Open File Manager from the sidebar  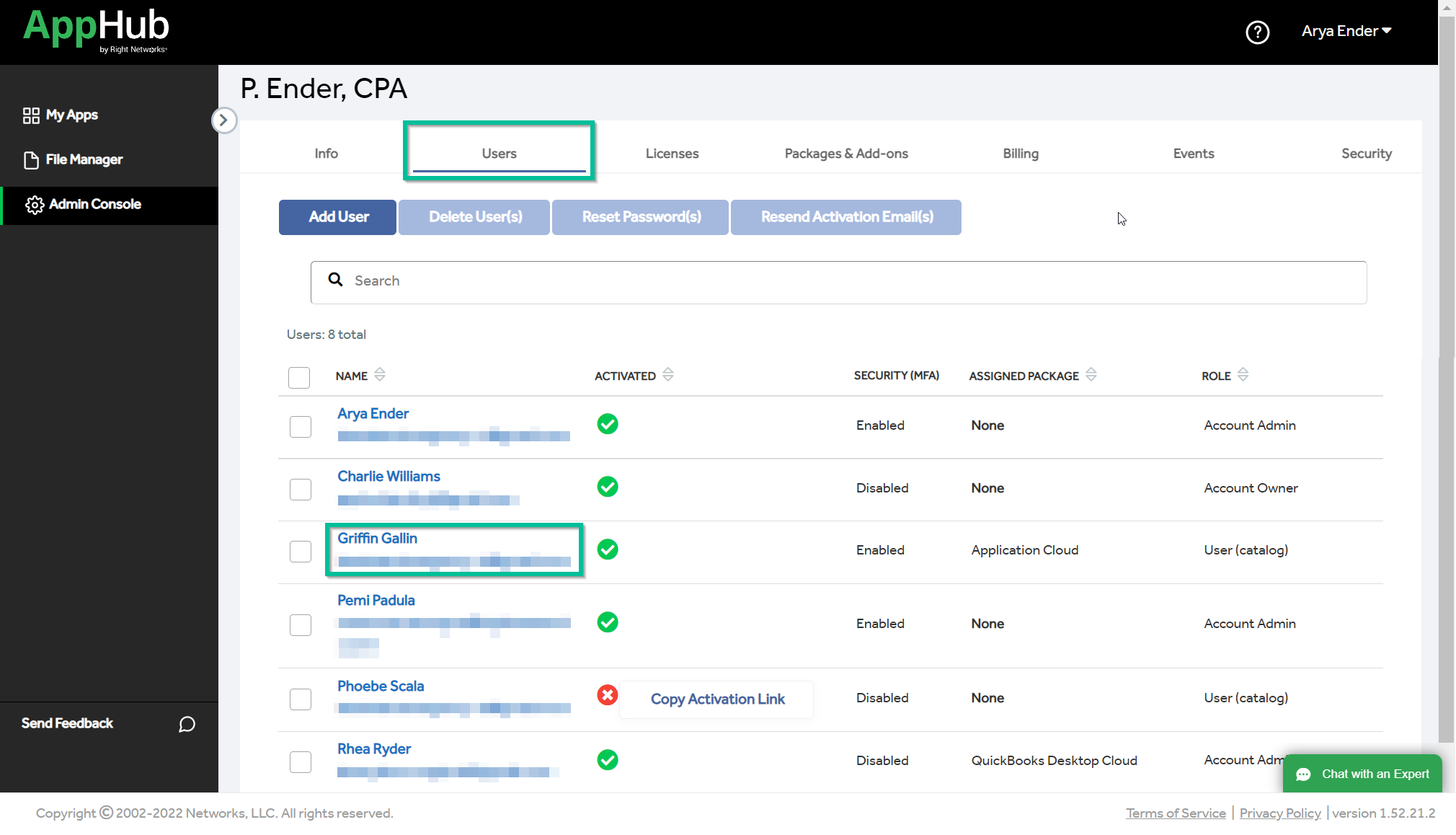(x=83, y=159)
